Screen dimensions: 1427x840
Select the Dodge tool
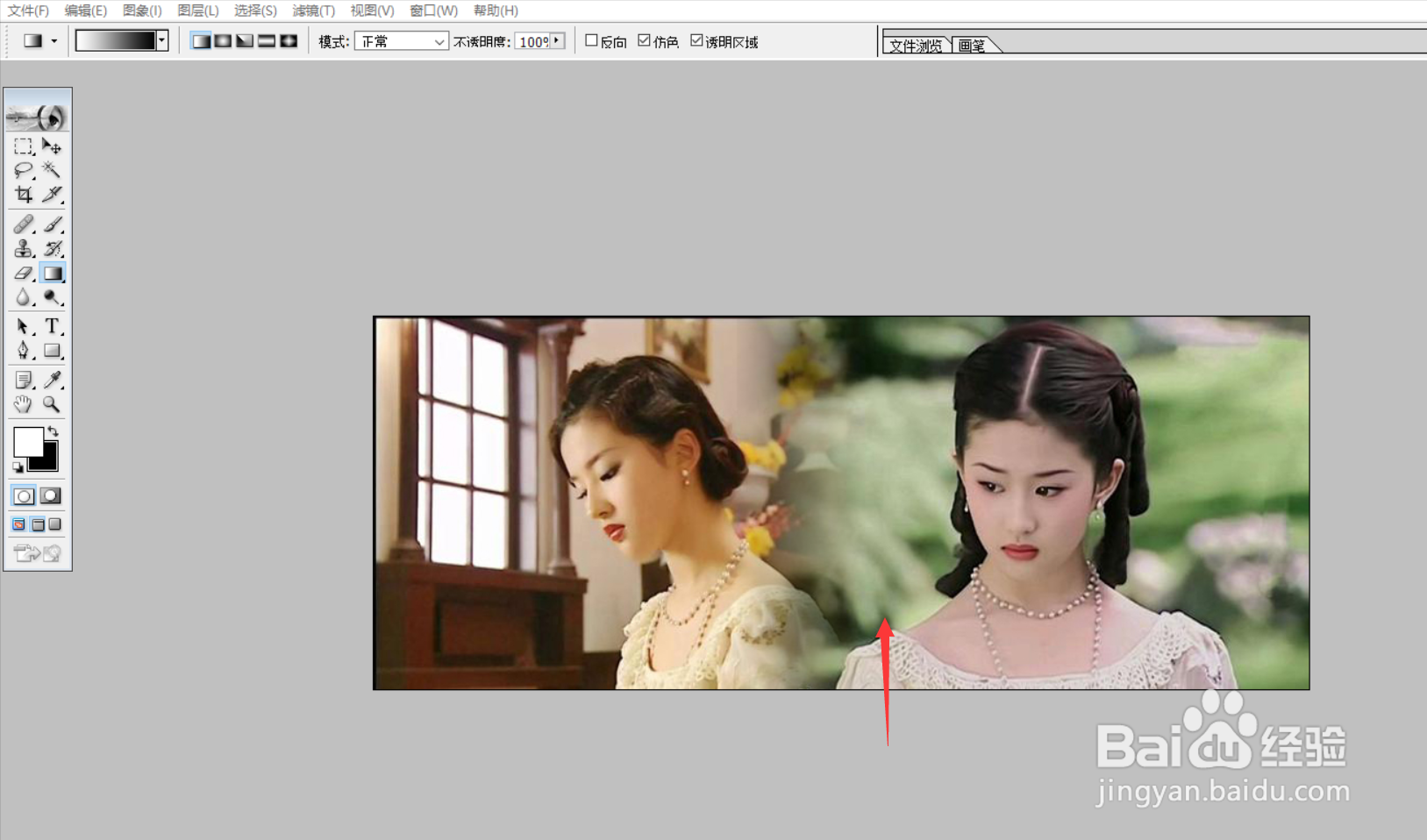tap(52, 298)
